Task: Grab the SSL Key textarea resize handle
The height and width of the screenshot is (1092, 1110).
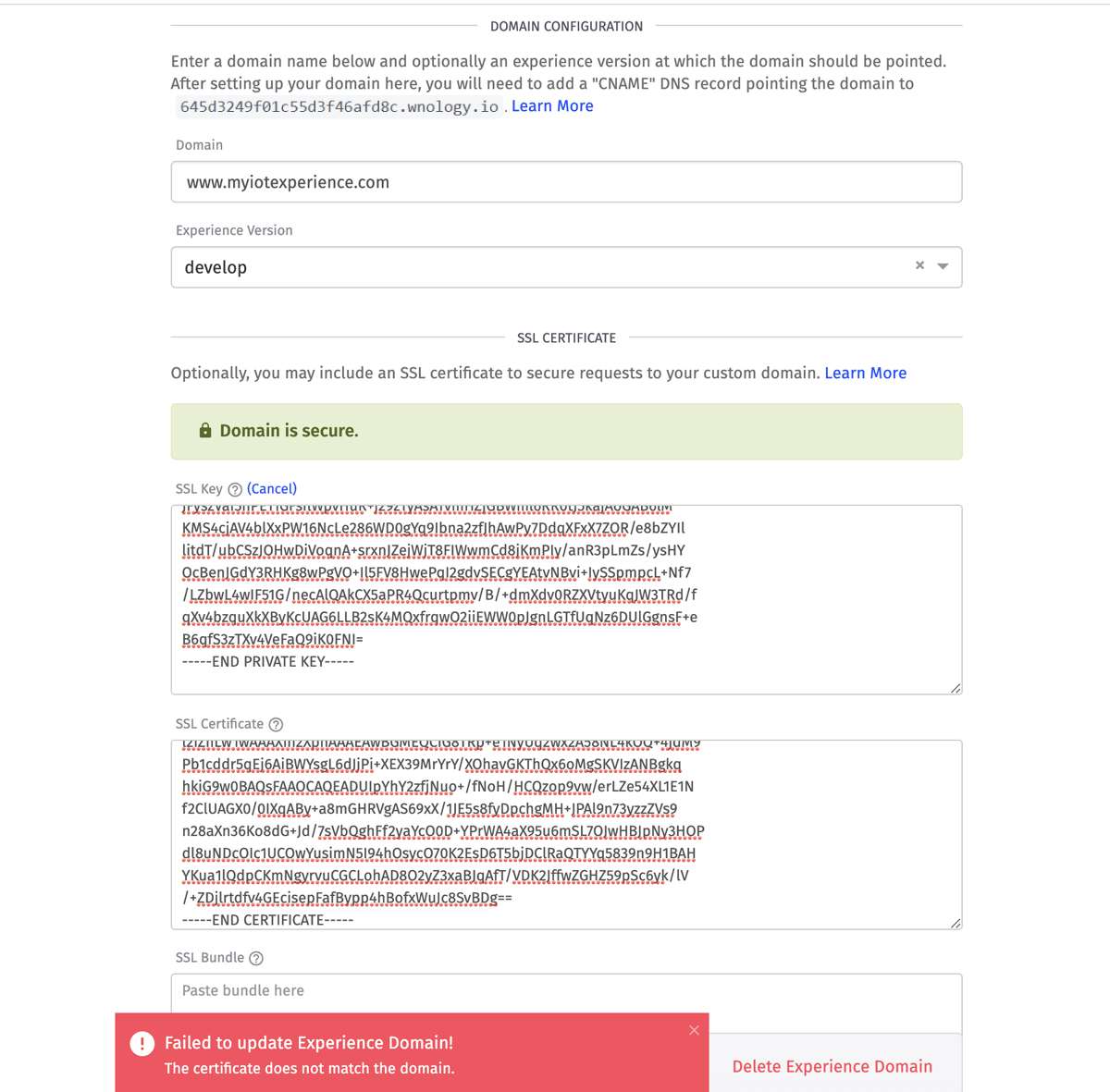Action: coord(956,688)
